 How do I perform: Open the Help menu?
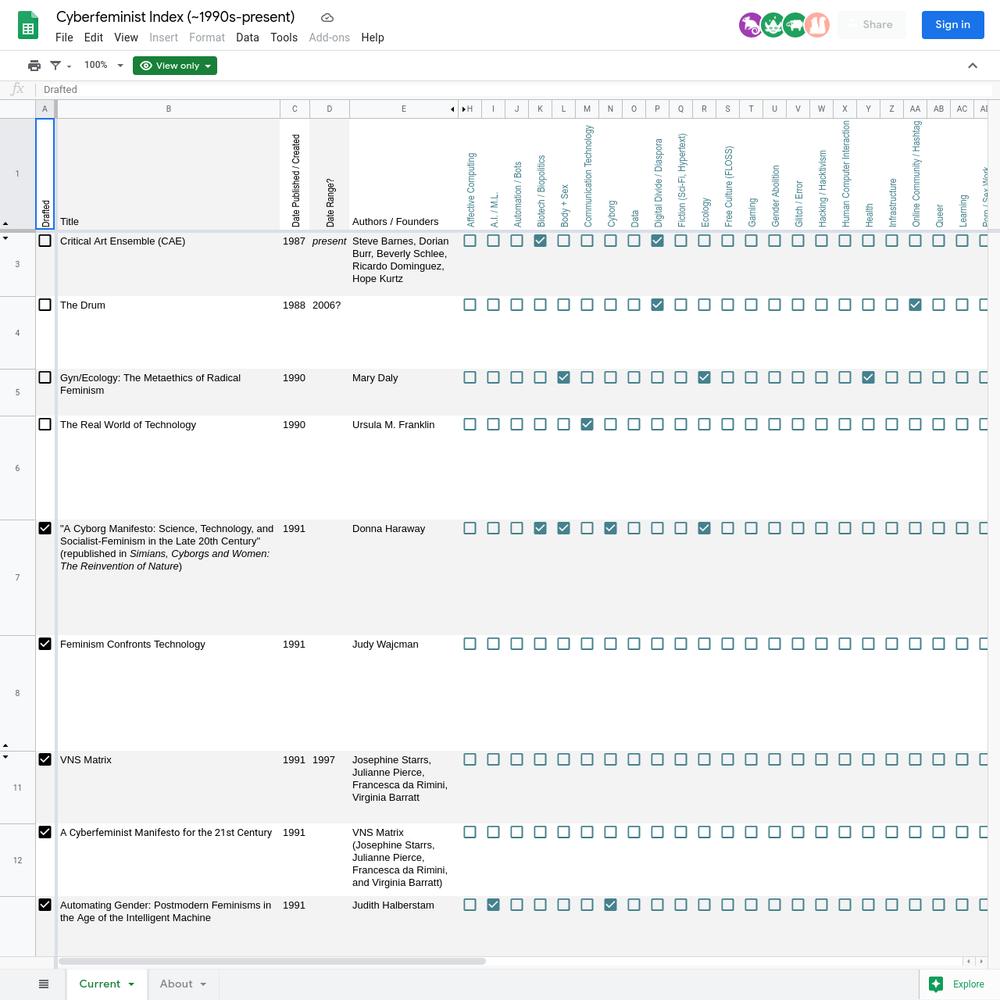(x=372, y=38)
